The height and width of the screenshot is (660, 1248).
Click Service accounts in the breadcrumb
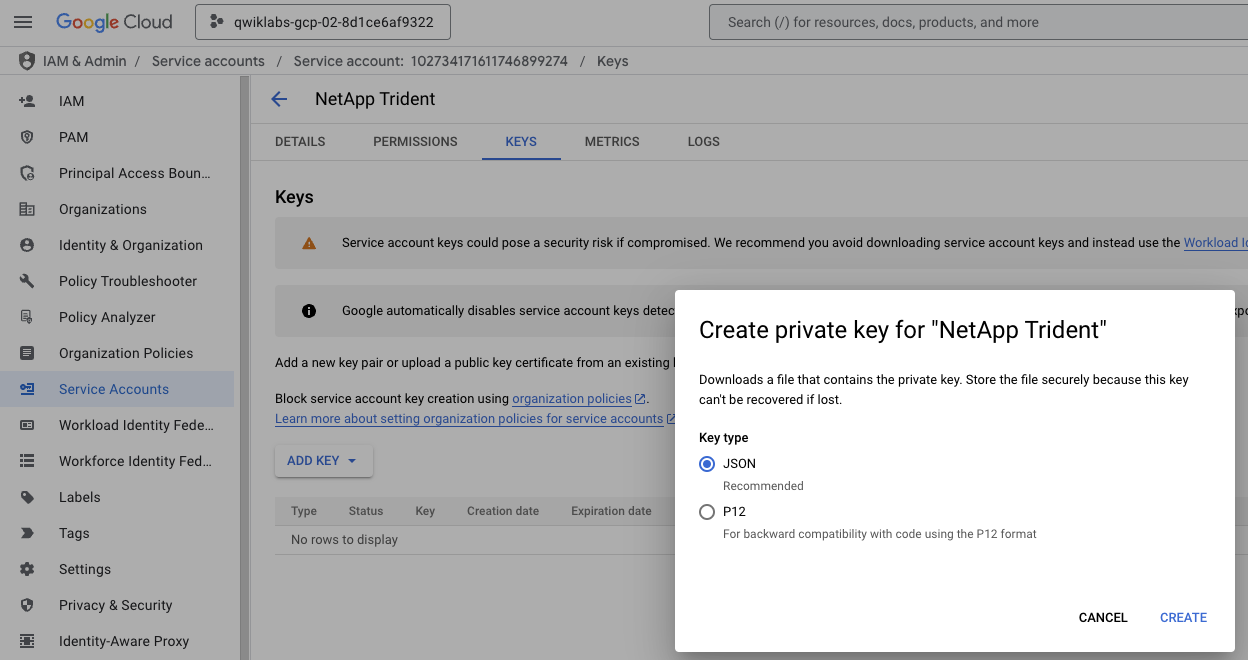point(208,61)
